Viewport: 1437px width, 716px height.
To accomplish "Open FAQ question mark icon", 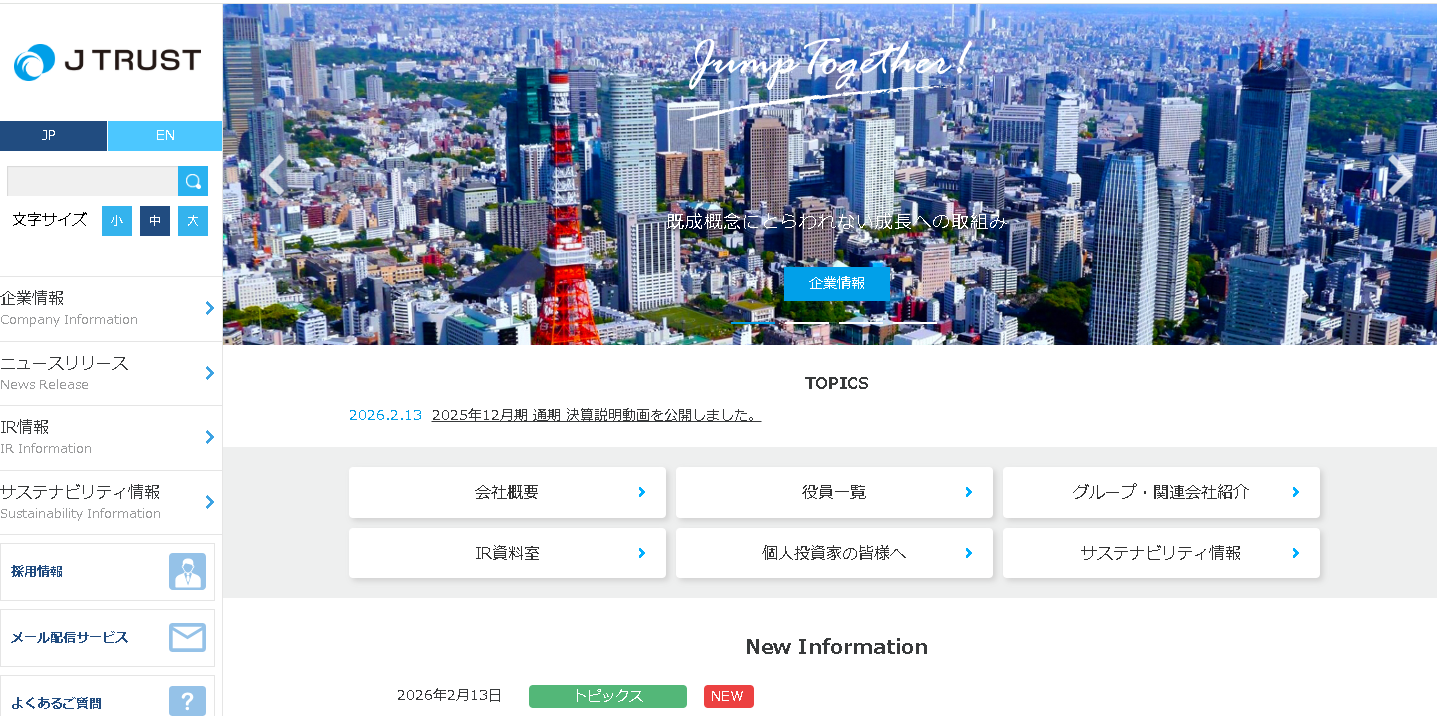I will click(x=187, y=701).
